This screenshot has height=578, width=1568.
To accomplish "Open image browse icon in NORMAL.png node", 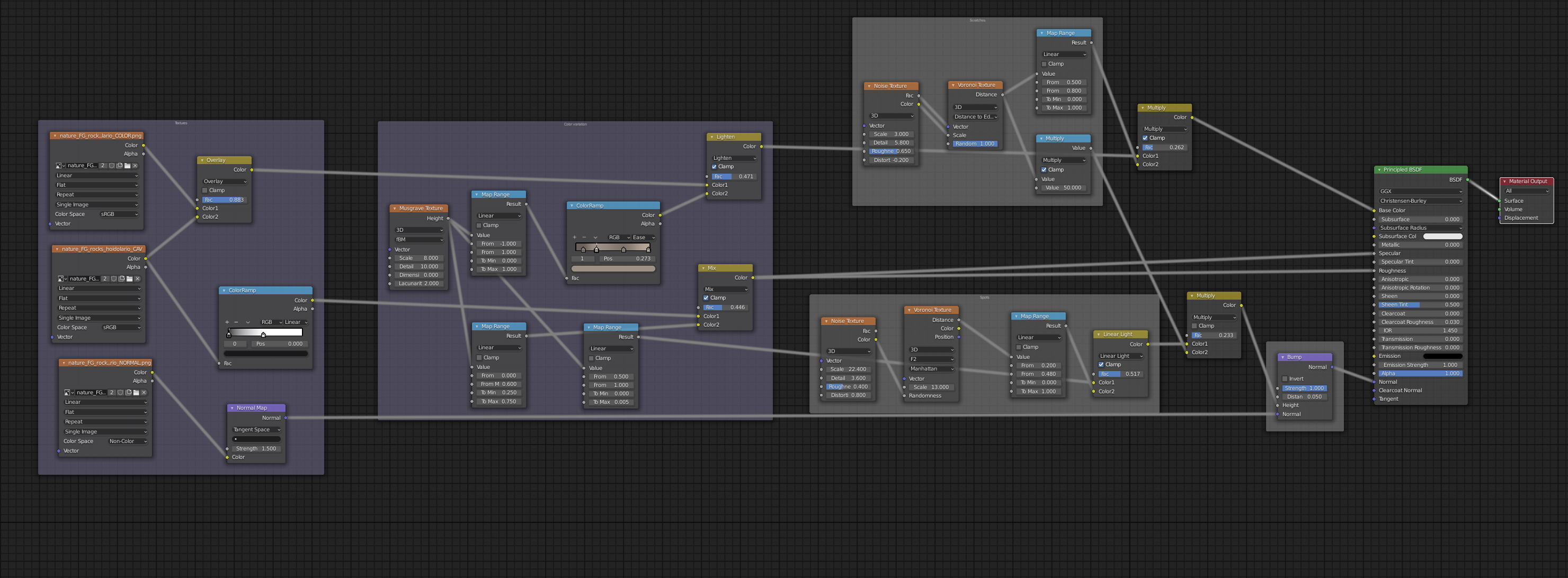I will coord(69,392).
